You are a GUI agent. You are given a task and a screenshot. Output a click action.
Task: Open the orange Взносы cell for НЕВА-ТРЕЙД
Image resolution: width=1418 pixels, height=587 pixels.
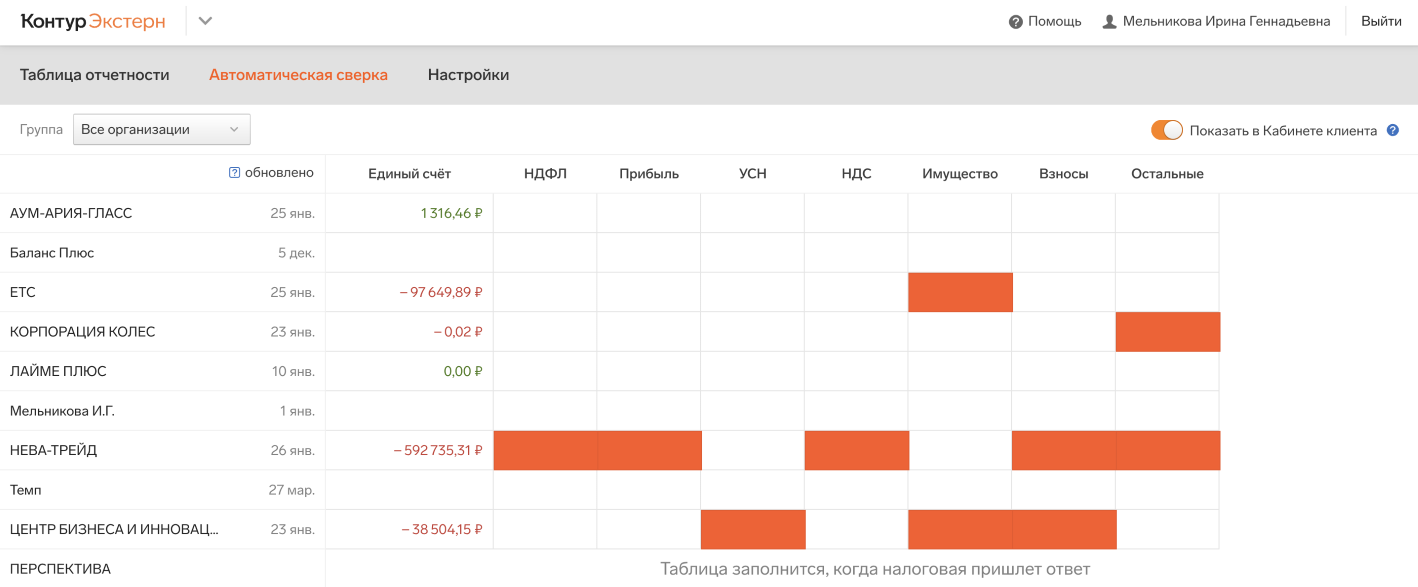tap(1064, 450)
